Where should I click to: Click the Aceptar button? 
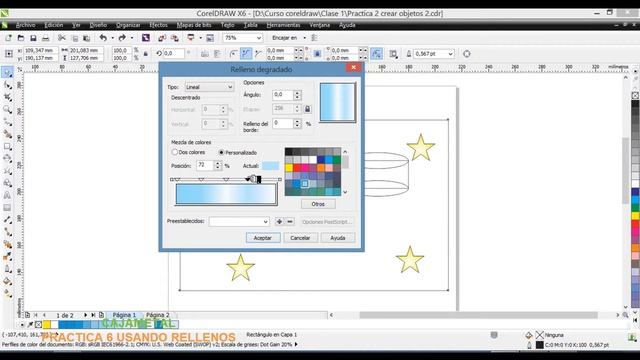263,238
